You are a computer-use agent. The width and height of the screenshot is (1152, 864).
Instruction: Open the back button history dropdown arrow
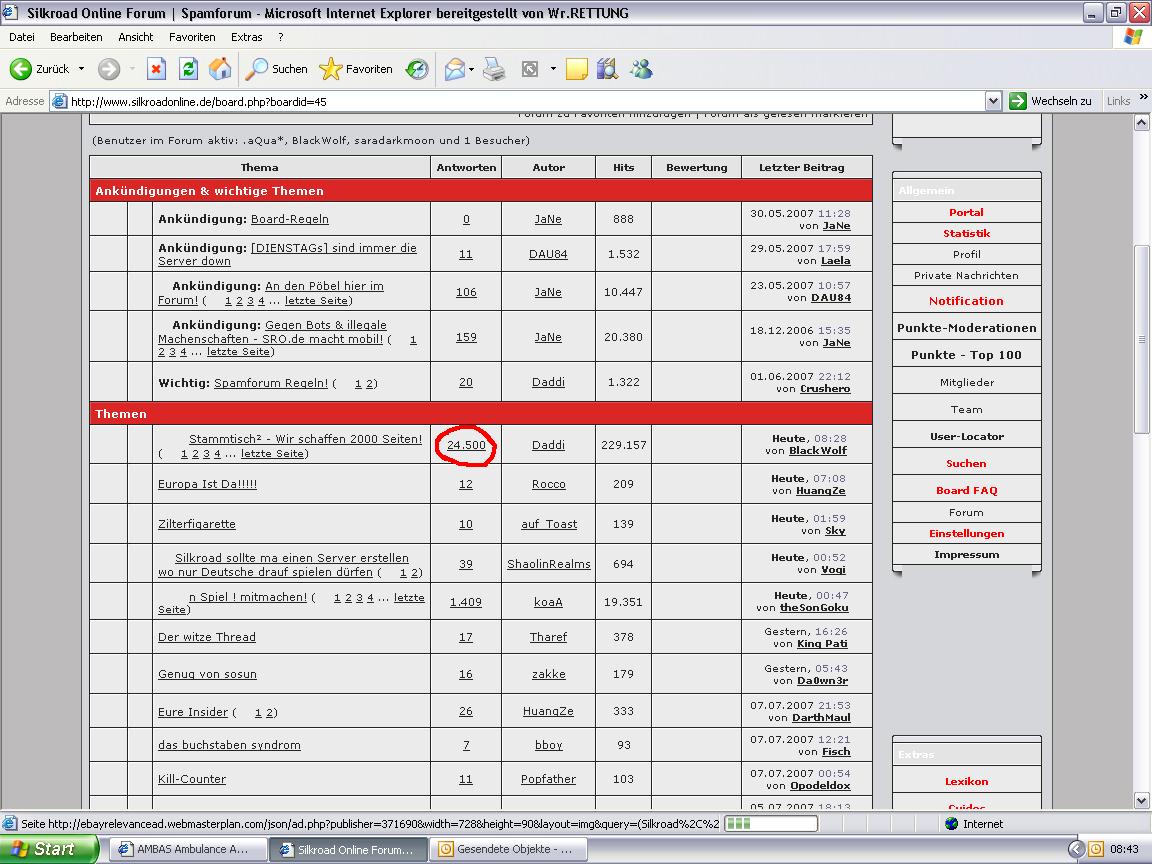pos(82,69)
